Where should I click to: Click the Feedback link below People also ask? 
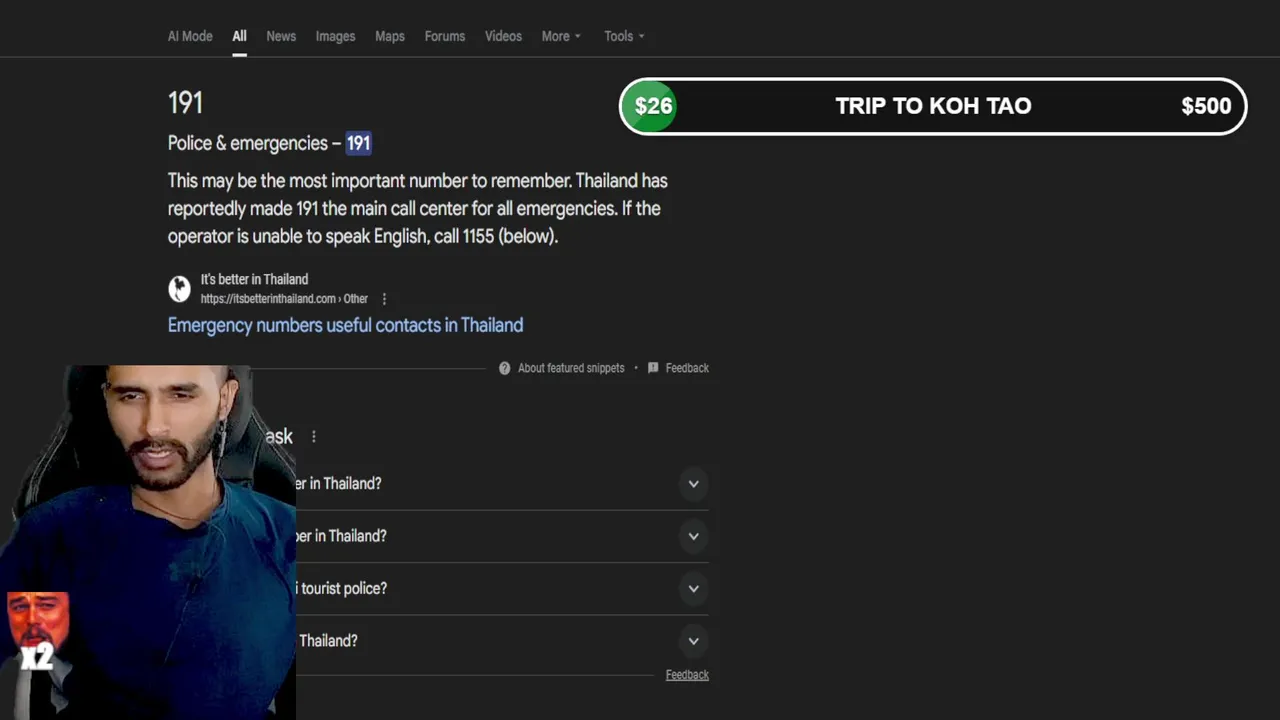[x=687, y=675]
